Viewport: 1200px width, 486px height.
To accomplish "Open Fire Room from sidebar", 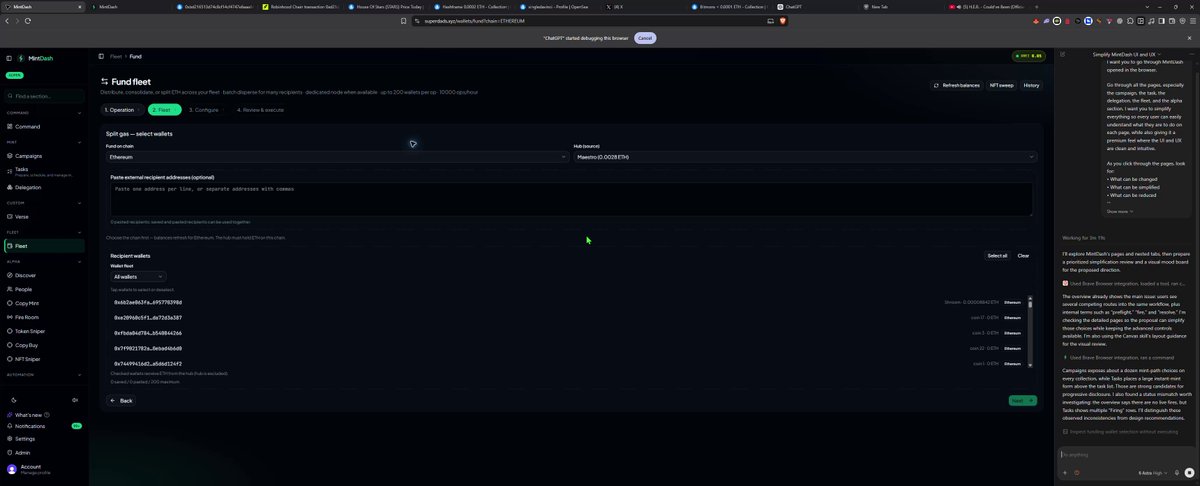I will 27,316.
